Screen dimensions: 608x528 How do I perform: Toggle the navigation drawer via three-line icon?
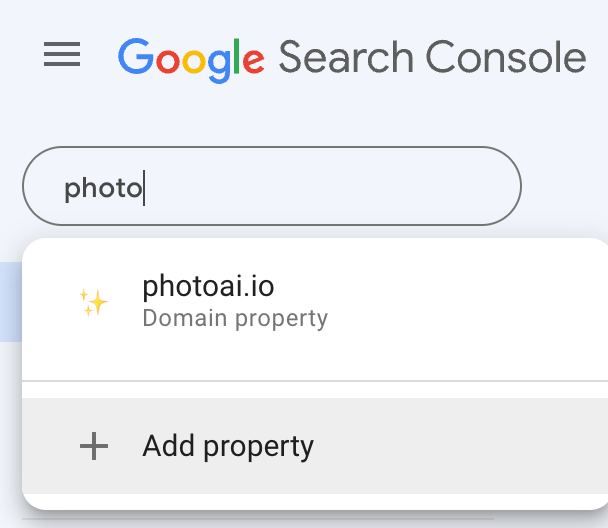click(62, 55)
